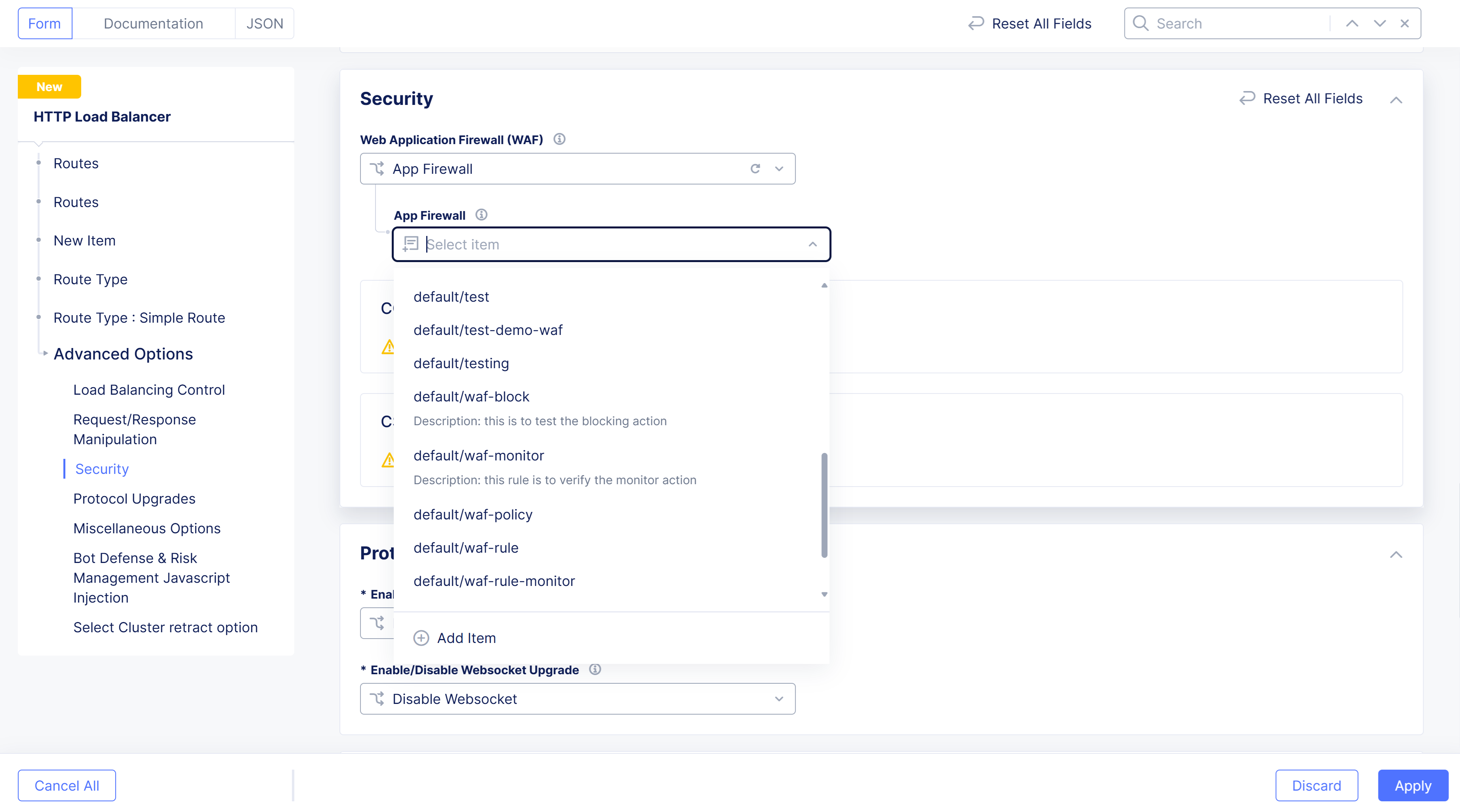Image resolution: width=1460 pixels, height=812 pixels.
Task: Click the Websocket Upgrade info icon
Action: (x=595, y=669)
